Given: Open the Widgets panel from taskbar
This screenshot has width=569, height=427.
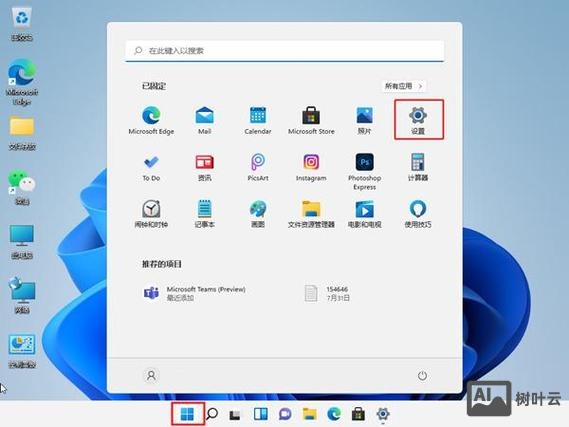Looking at the screenshot, I should tap(261, 414).
